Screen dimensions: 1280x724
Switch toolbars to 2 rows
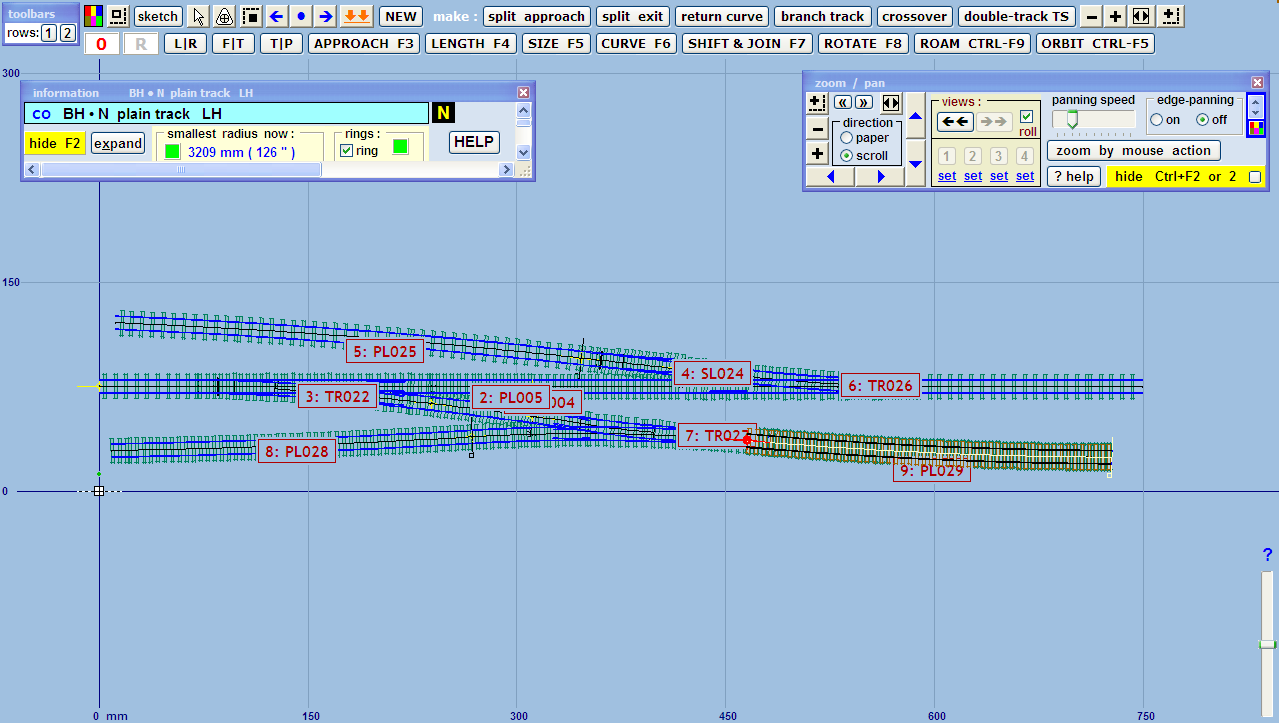[67, 33]
